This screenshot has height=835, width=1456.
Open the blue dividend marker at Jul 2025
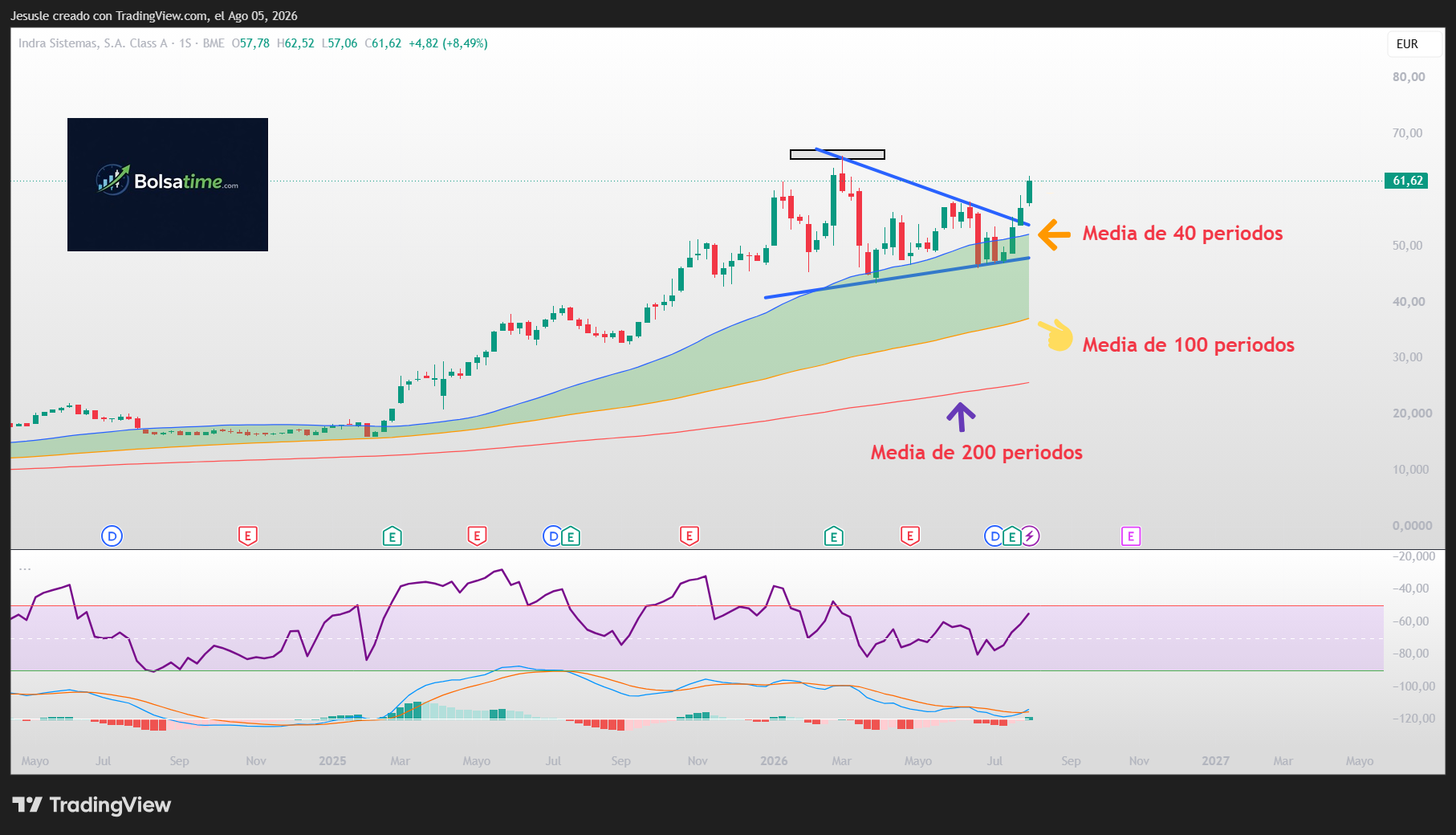pyautogui.click(x=553, y=536)
